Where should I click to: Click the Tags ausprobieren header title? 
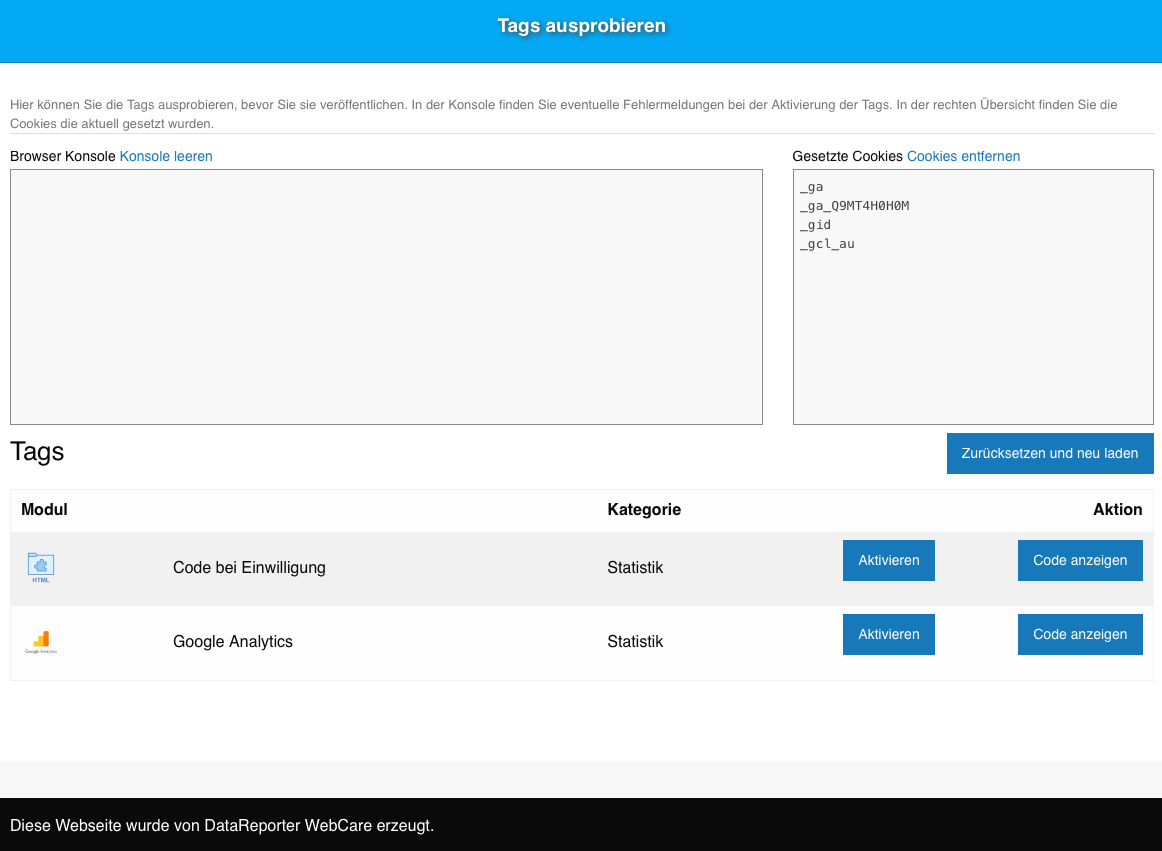click(x=581, y=26)
